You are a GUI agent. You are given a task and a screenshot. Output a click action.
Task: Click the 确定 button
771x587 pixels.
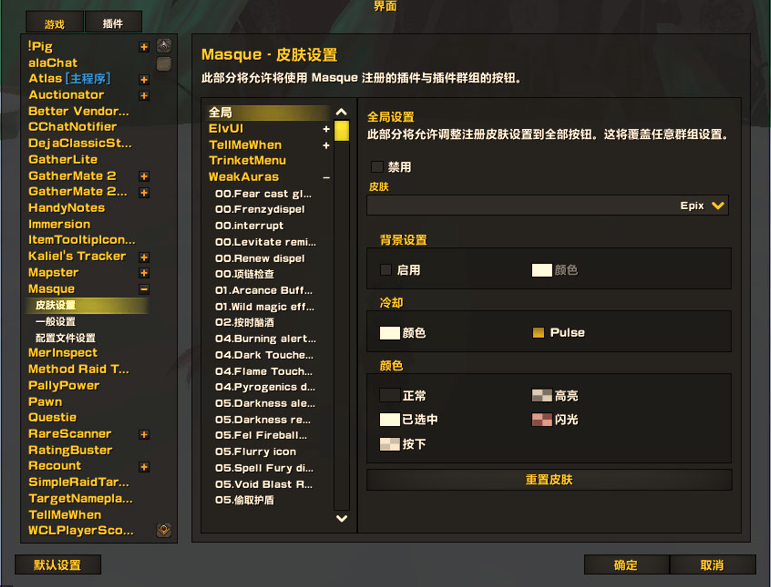(x=626, y=565)
